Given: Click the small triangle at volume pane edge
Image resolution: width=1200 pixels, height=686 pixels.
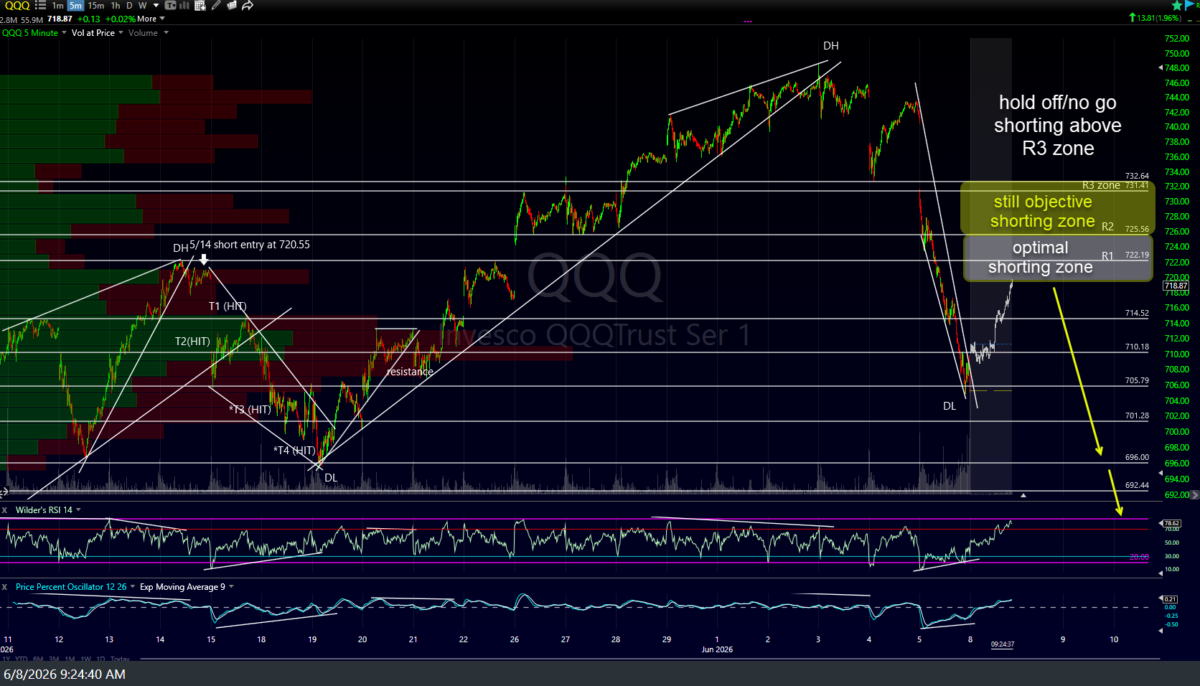Looking at the screenshot, I should [x=1023, y=495].
